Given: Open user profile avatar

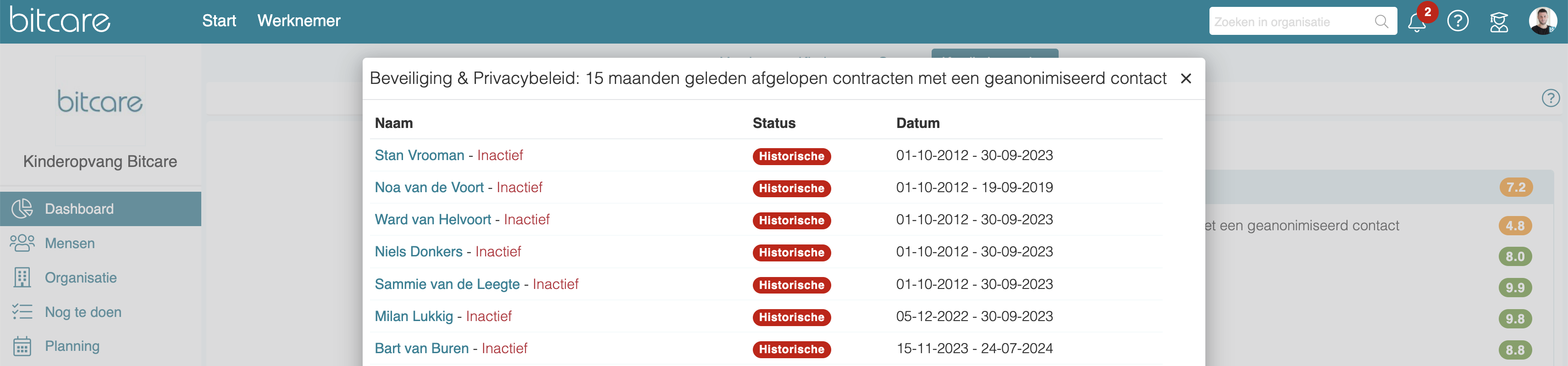Looking at the screenshot, I should click(x=1542, y=21).
